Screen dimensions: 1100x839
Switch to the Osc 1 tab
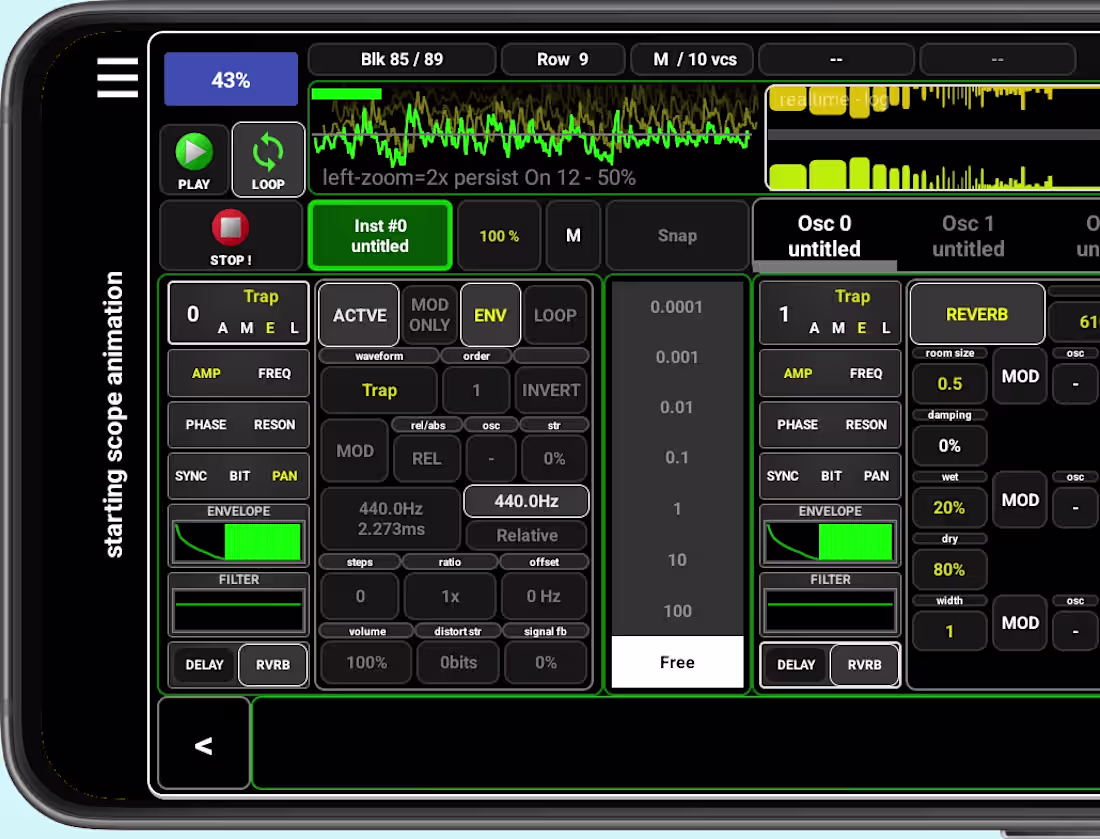[966, 235]
